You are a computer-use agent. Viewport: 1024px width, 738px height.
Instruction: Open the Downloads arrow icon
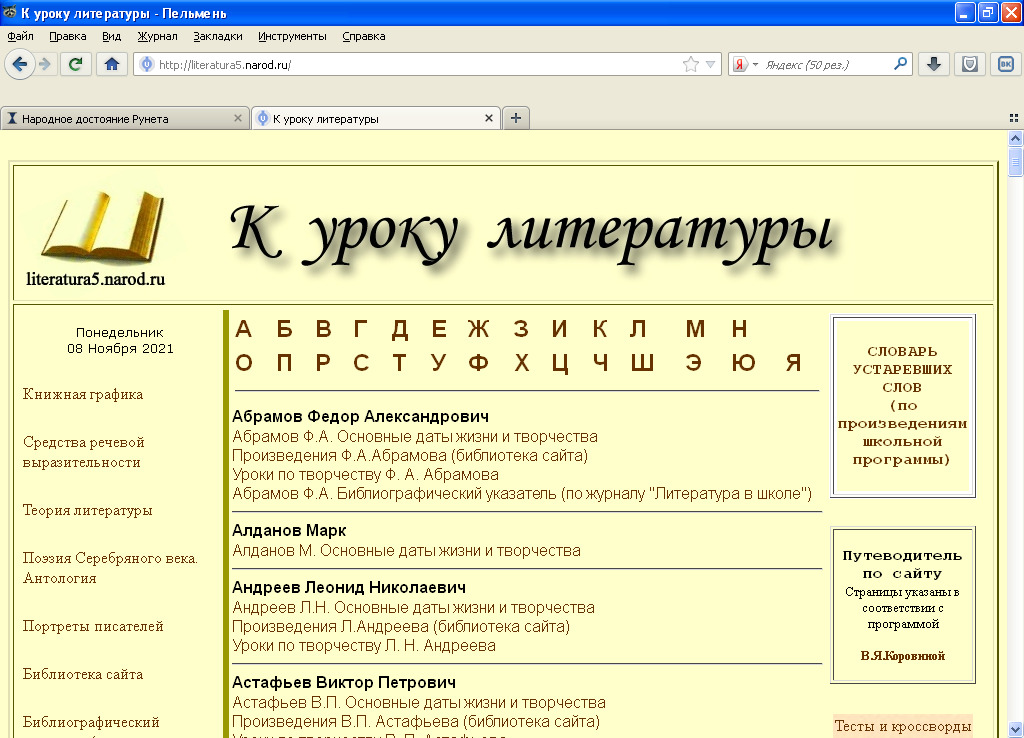(933, 64)
